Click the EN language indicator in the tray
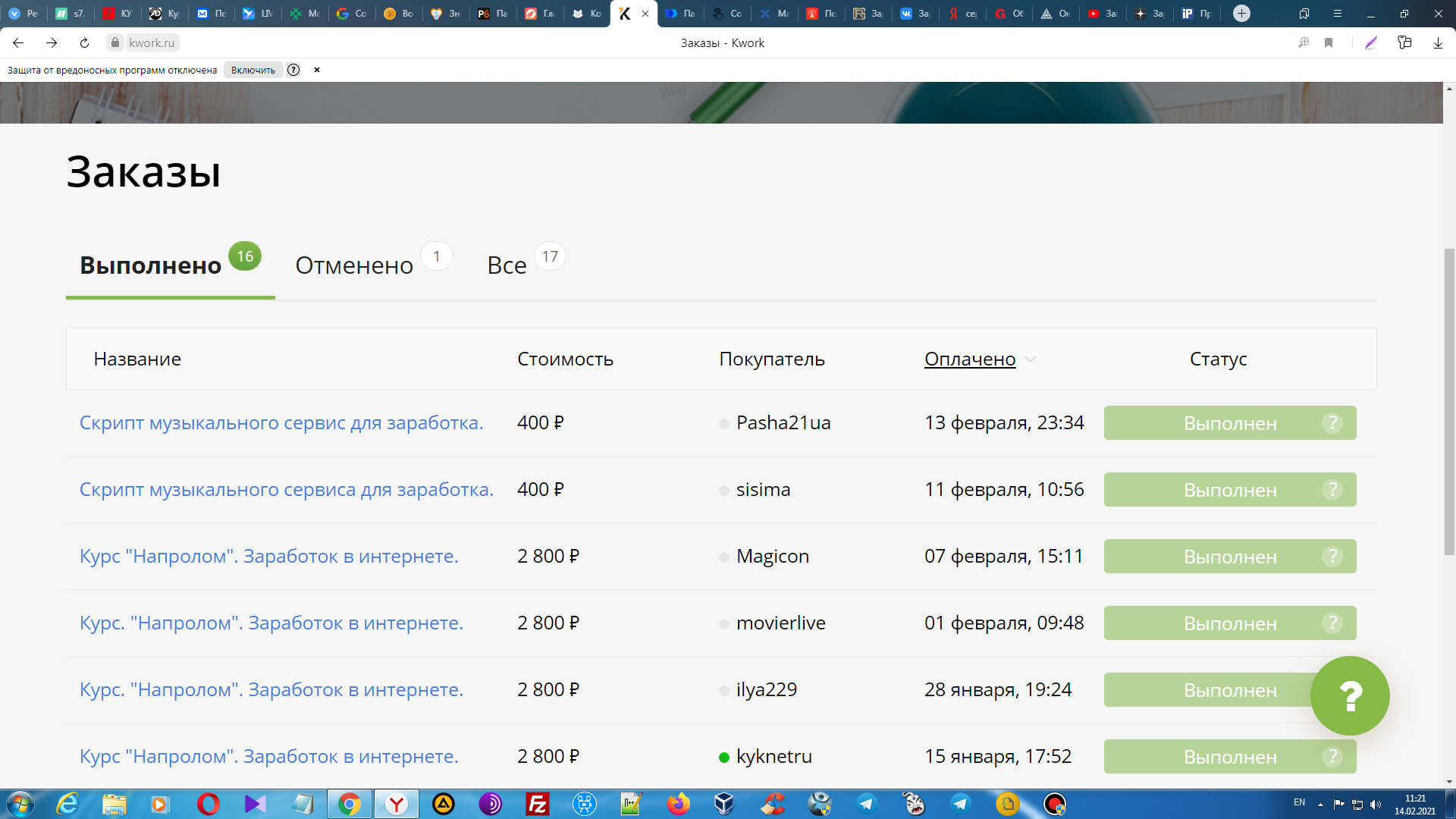The image size is (1456, 819). (x=1299, y=802)
